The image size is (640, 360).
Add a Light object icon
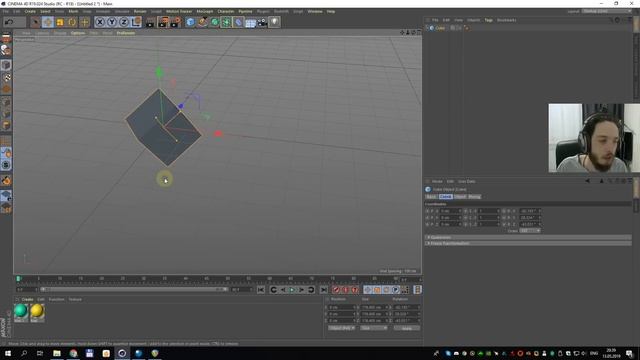coord(275,22)
